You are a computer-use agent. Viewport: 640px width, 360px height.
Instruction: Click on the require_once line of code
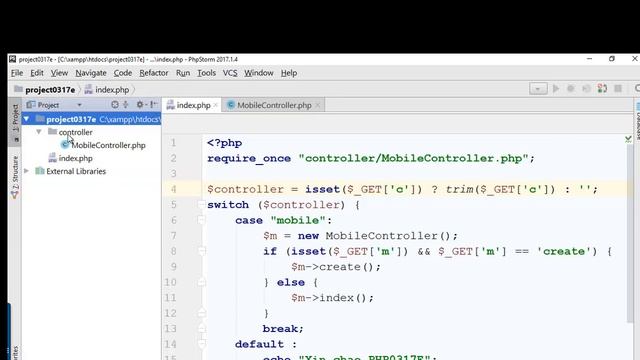tap(371, 158)
